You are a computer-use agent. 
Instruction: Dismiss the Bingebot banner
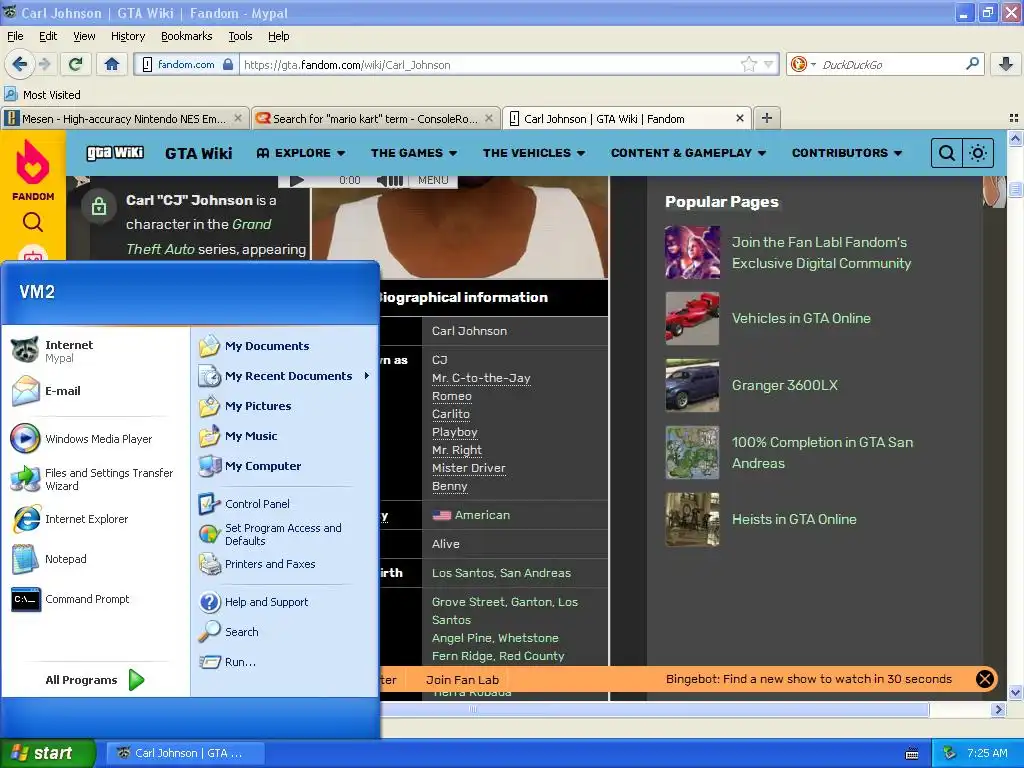pyautogui.click(x=984, y=679)
